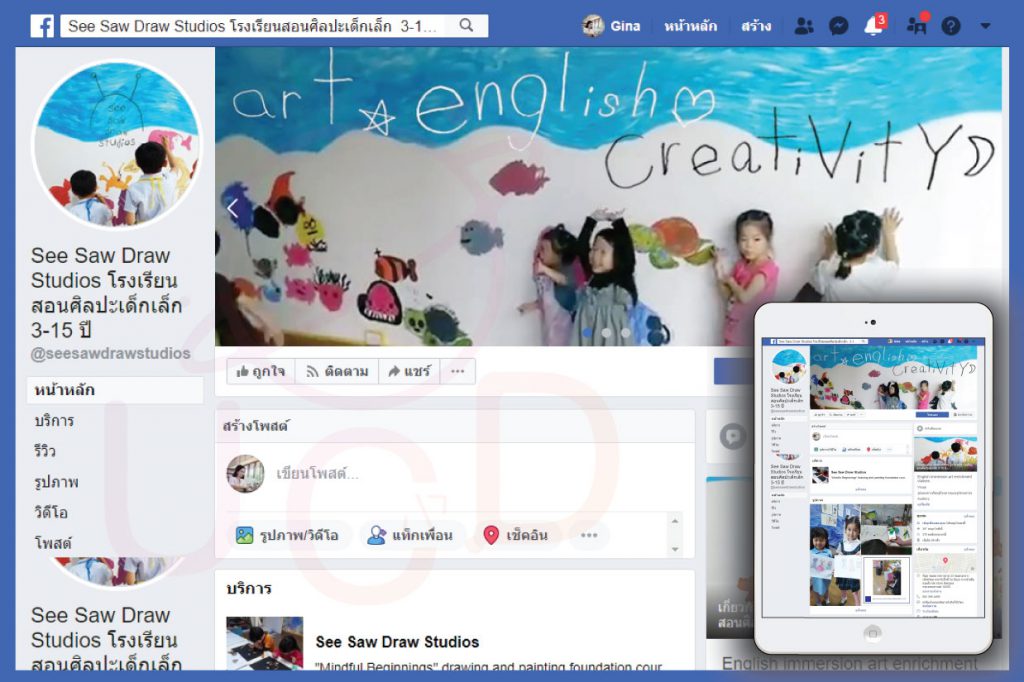Toggle the ถูกใจ like button
Image resolution: width=1024 pixels, height=682 pixels.
pos(260,371)
